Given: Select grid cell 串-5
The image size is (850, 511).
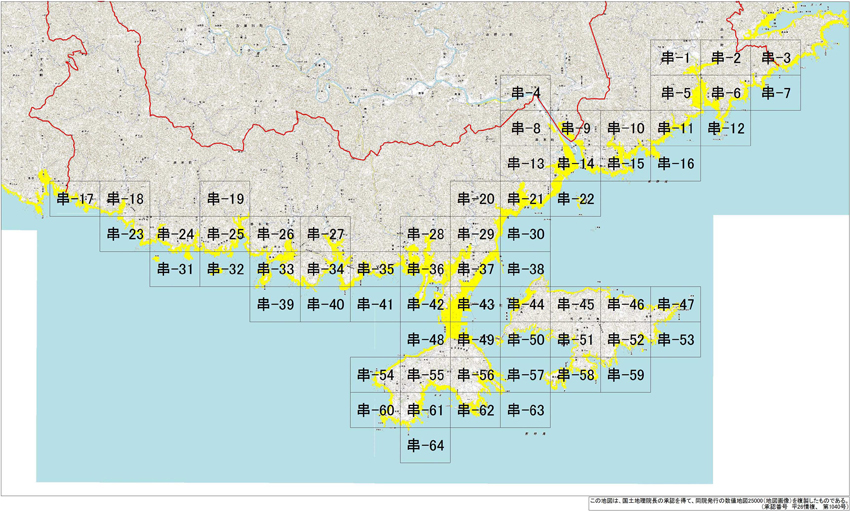Looking at the screenshot, I should pos(675,93).
